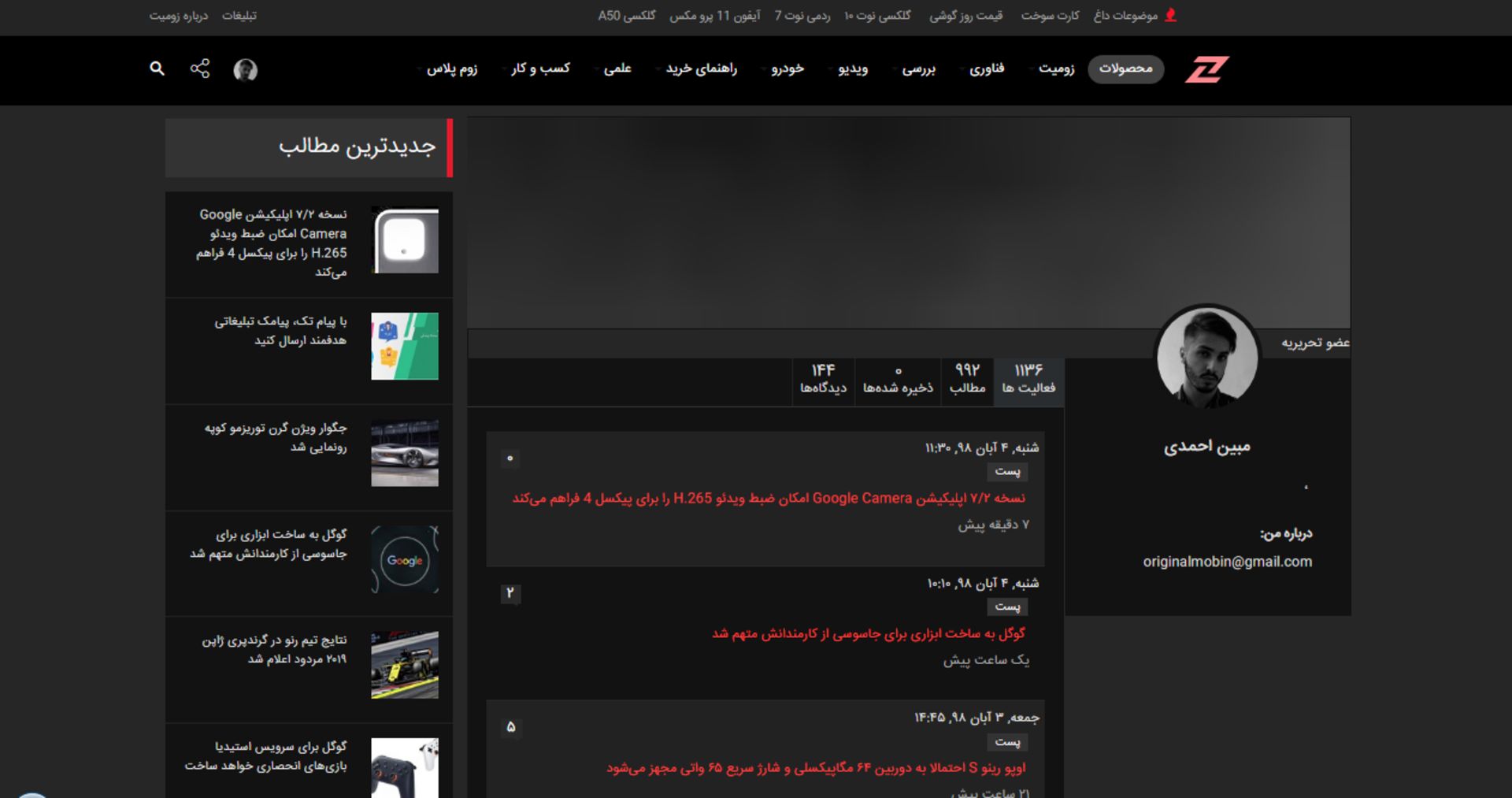Click the comment count ۲ badge
Viewport: 1512px width, 798px height.
pos(510,593)
